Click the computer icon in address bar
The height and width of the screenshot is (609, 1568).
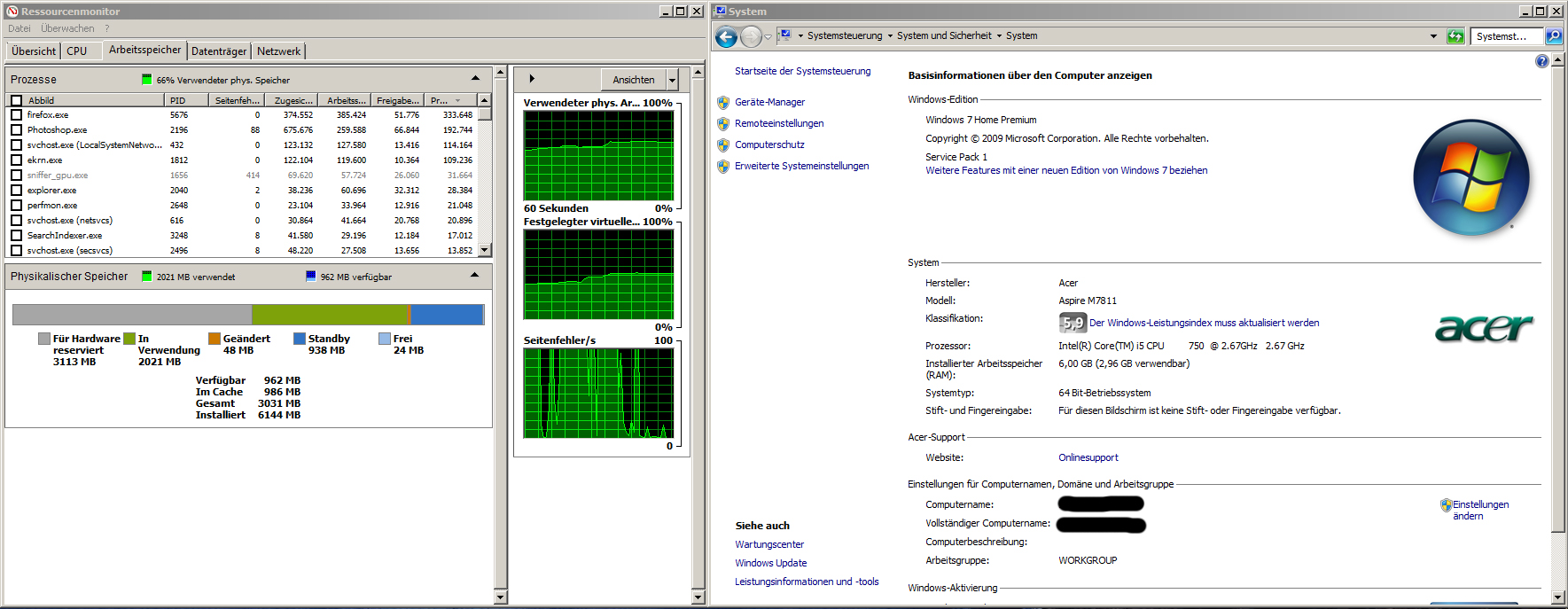[x=784, y=36]
